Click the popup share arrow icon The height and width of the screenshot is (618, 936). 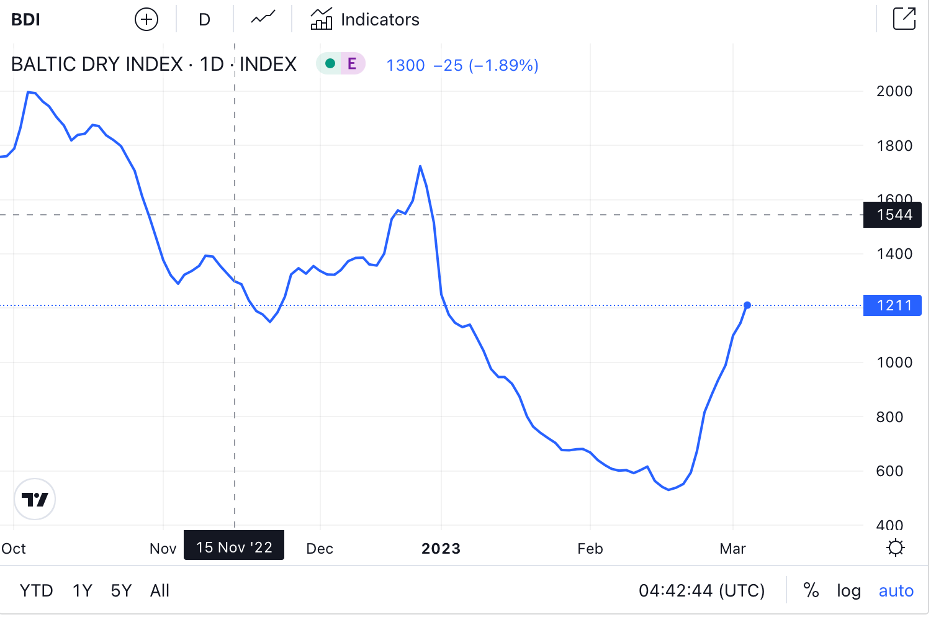(x=903, y=19)
